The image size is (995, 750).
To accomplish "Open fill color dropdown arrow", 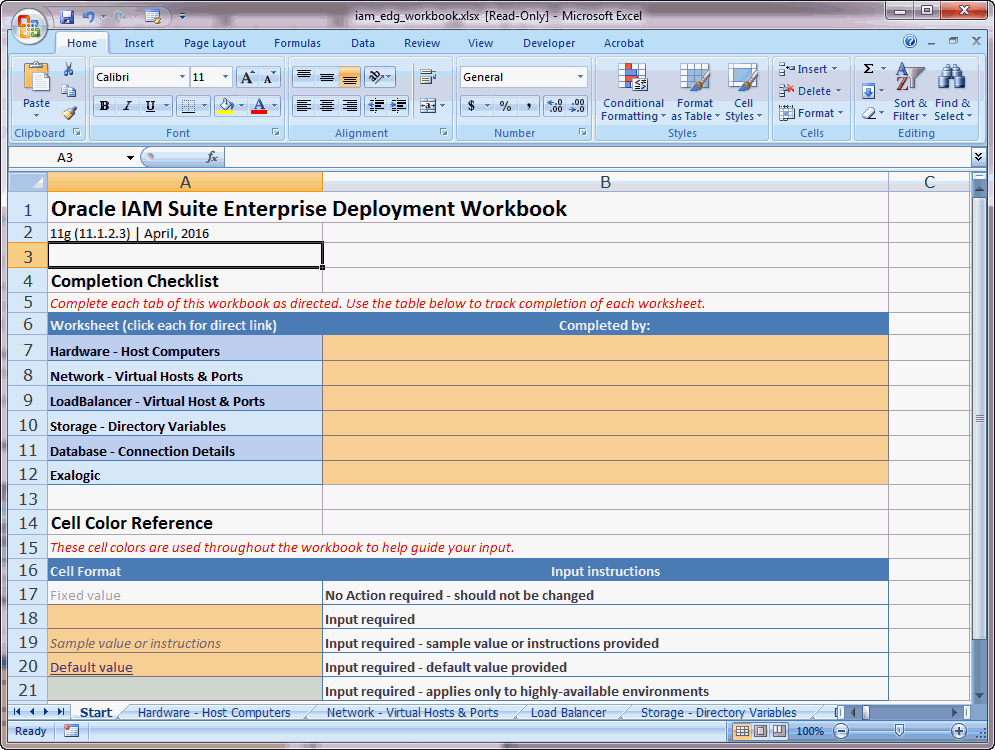I will [241, 106].
